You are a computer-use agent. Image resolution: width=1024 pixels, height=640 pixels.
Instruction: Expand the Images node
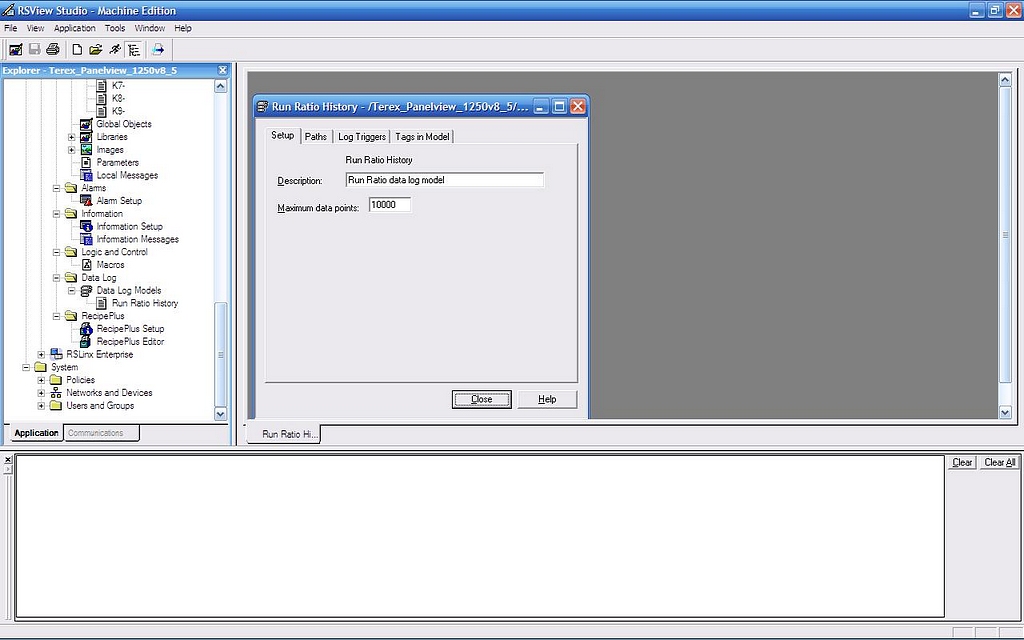coord(72,150)
